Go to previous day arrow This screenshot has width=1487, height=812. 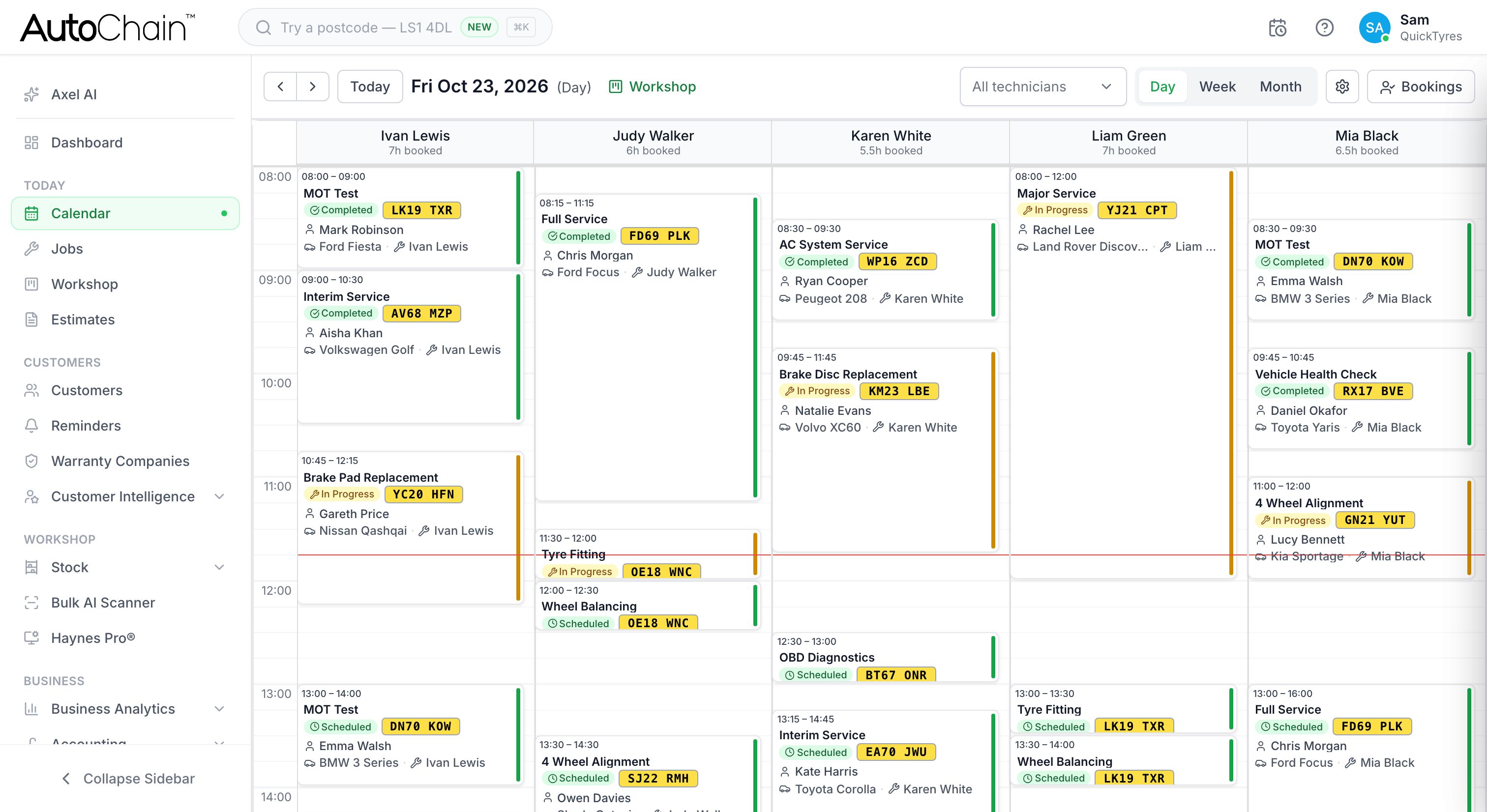pyautogui.click(x=281, y=87)
